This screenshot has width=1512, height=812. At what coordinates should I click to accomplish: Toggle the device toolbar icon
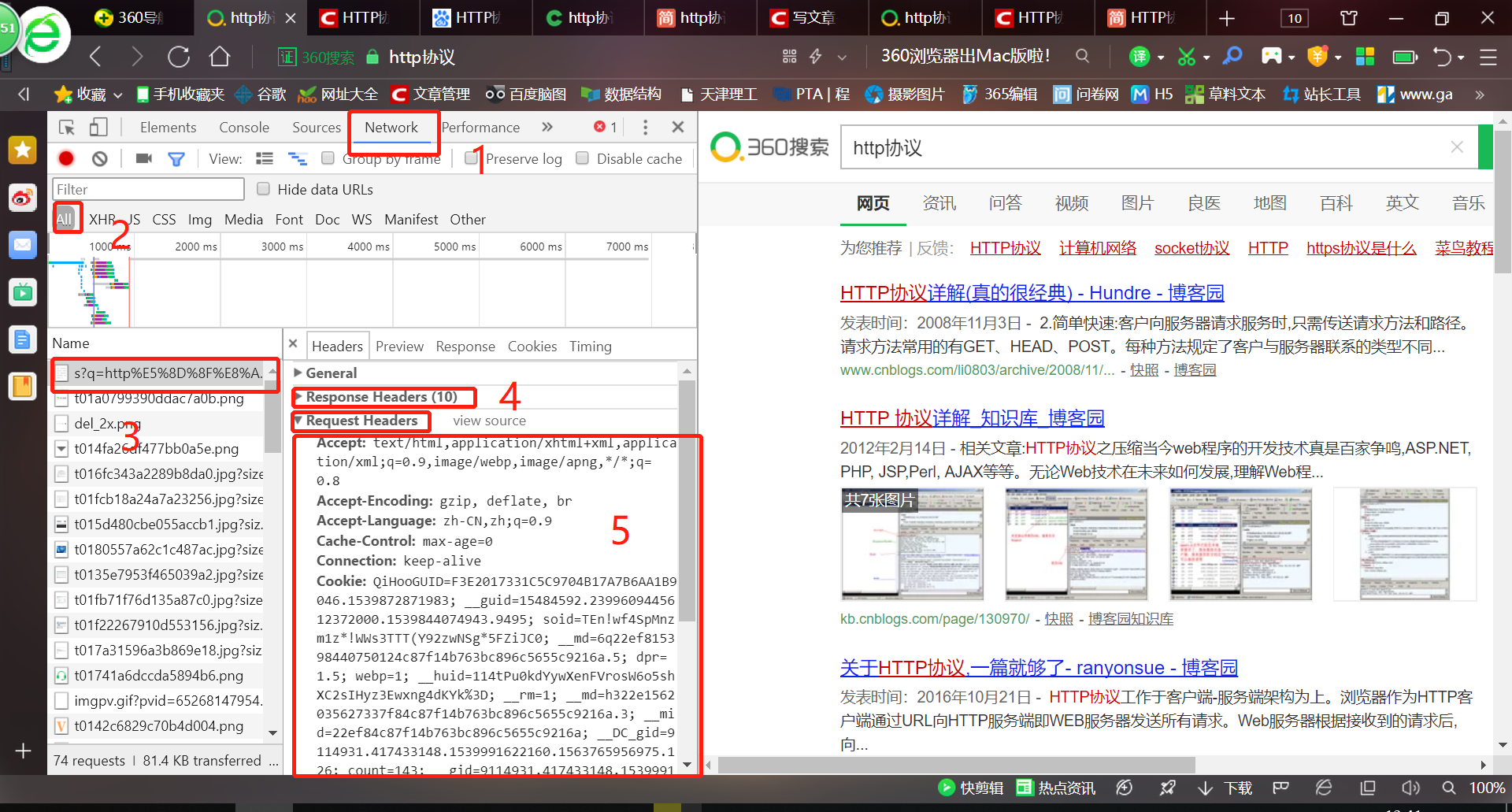[x=98, y=127]
